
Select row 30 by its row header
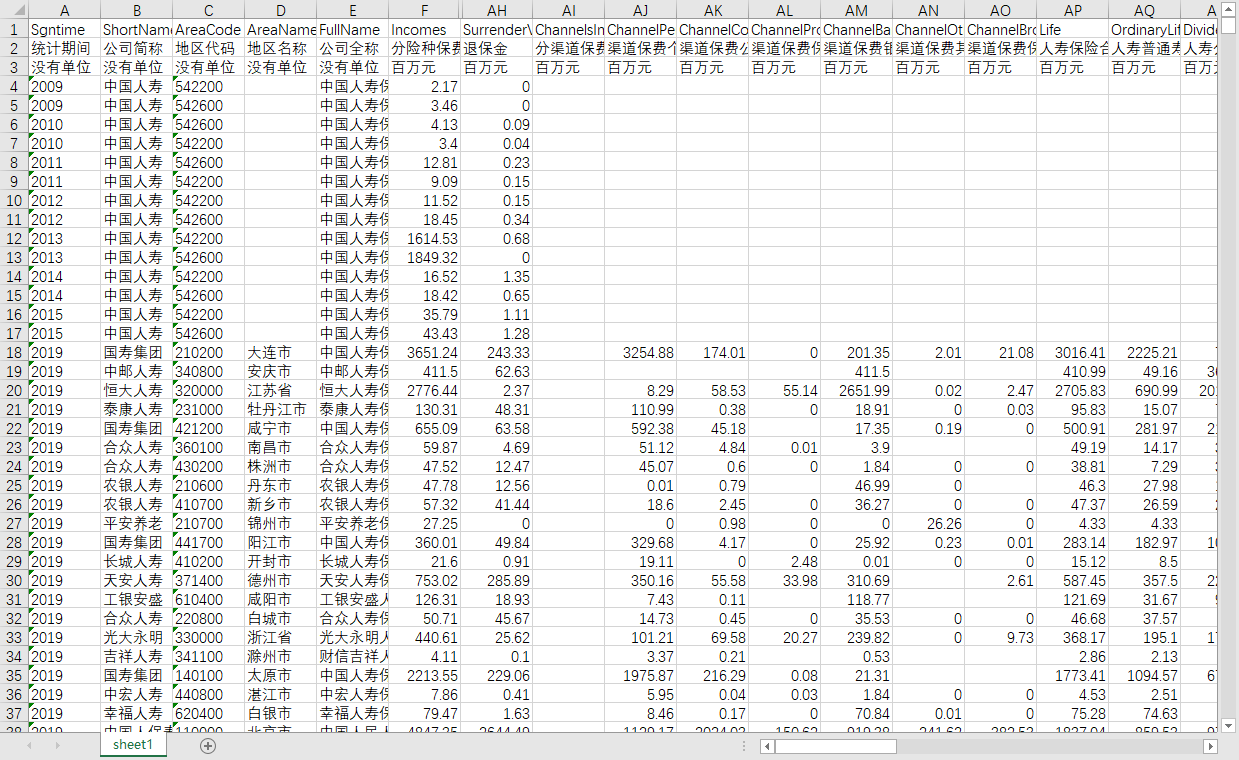coord(14,580)
